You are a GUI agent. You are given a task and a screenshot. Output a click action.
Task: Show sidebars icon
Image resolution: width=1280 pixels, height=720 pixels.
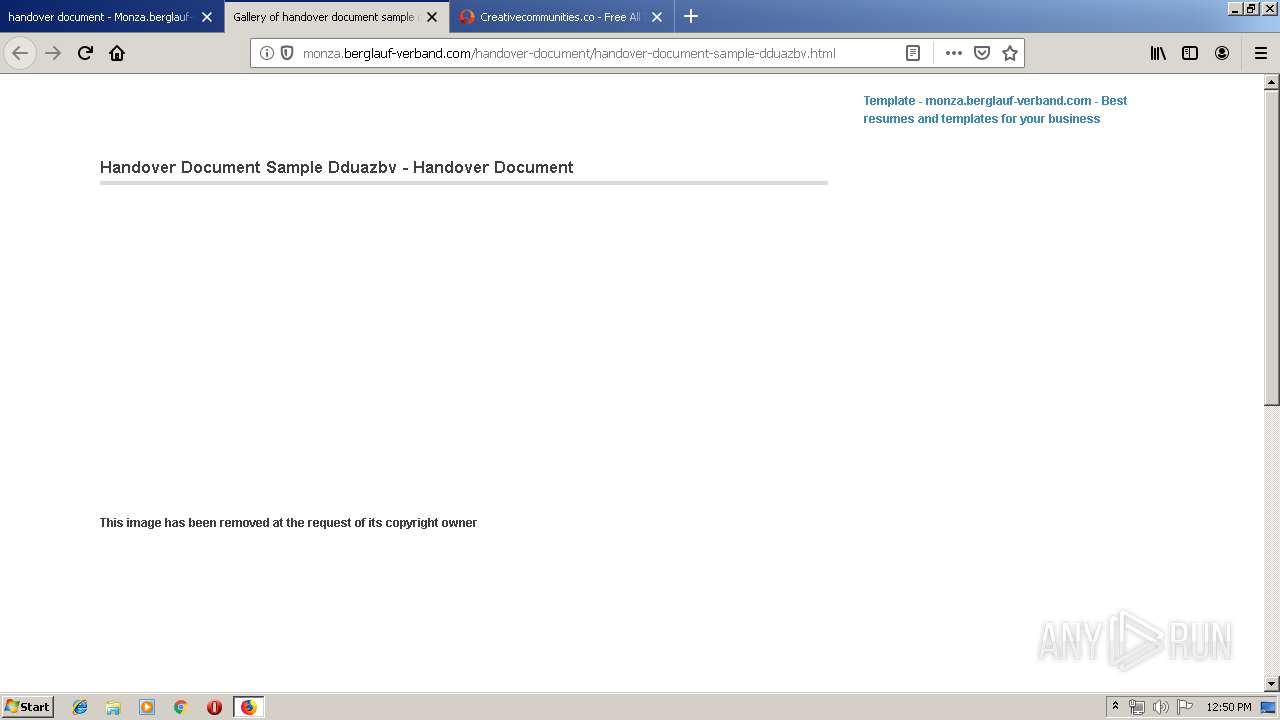pos(1190,53)
